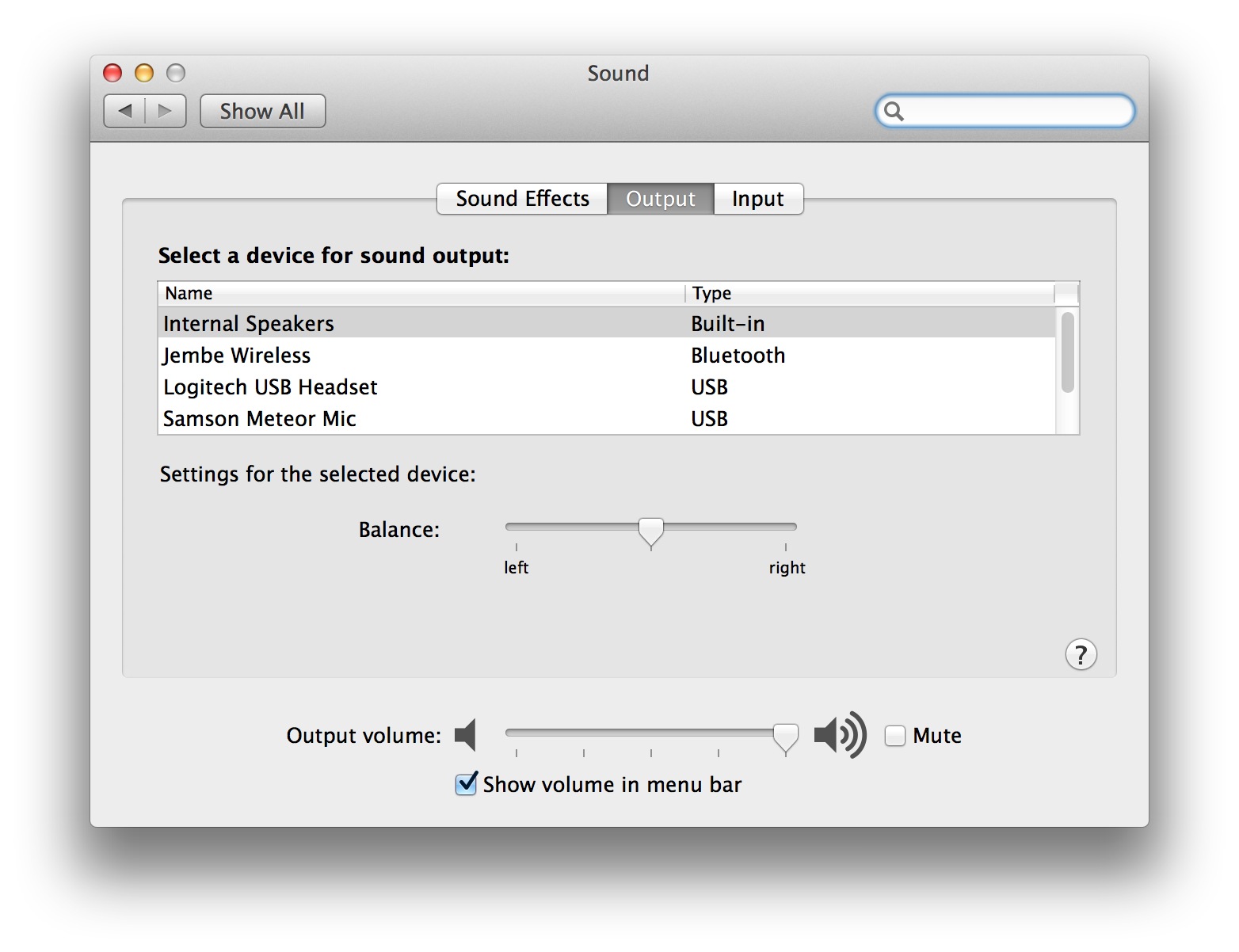The width and height of the screenshot is (1239, 952).
Task: Click the low volume speaker icon
Action: tap(466, 736)
